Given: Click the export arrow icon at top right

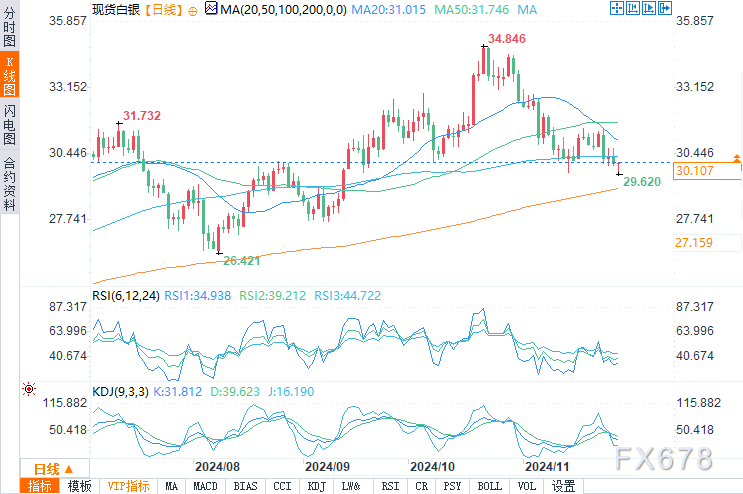Looking at the screenshot, I should pos(665,8).
